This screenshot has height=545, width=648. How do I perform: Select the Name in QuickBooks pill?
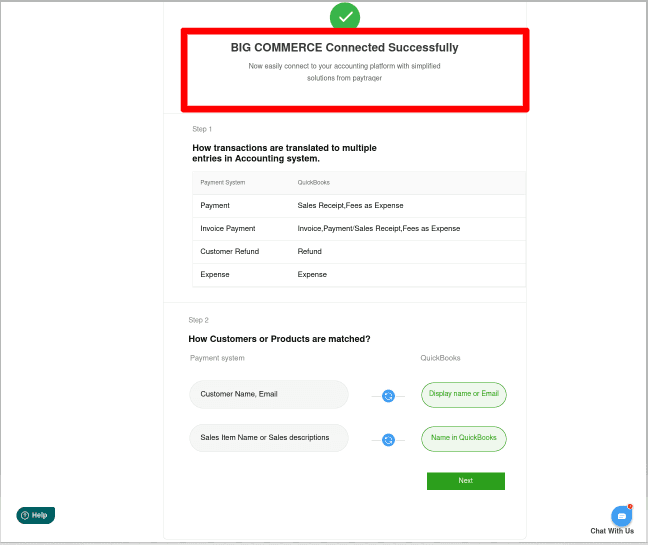coord(464,438)
